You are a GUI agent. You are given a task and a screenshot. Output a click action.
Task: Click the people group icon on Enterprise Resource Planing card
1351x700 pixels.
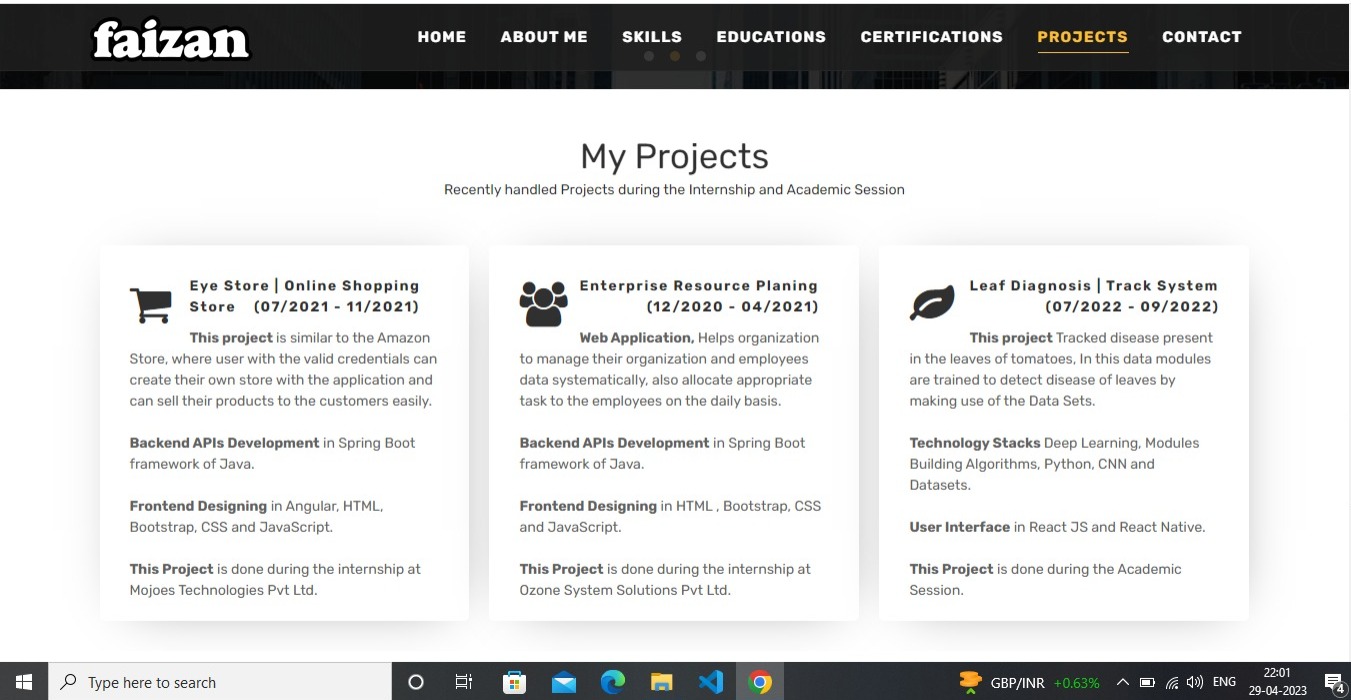coord(543,300)
